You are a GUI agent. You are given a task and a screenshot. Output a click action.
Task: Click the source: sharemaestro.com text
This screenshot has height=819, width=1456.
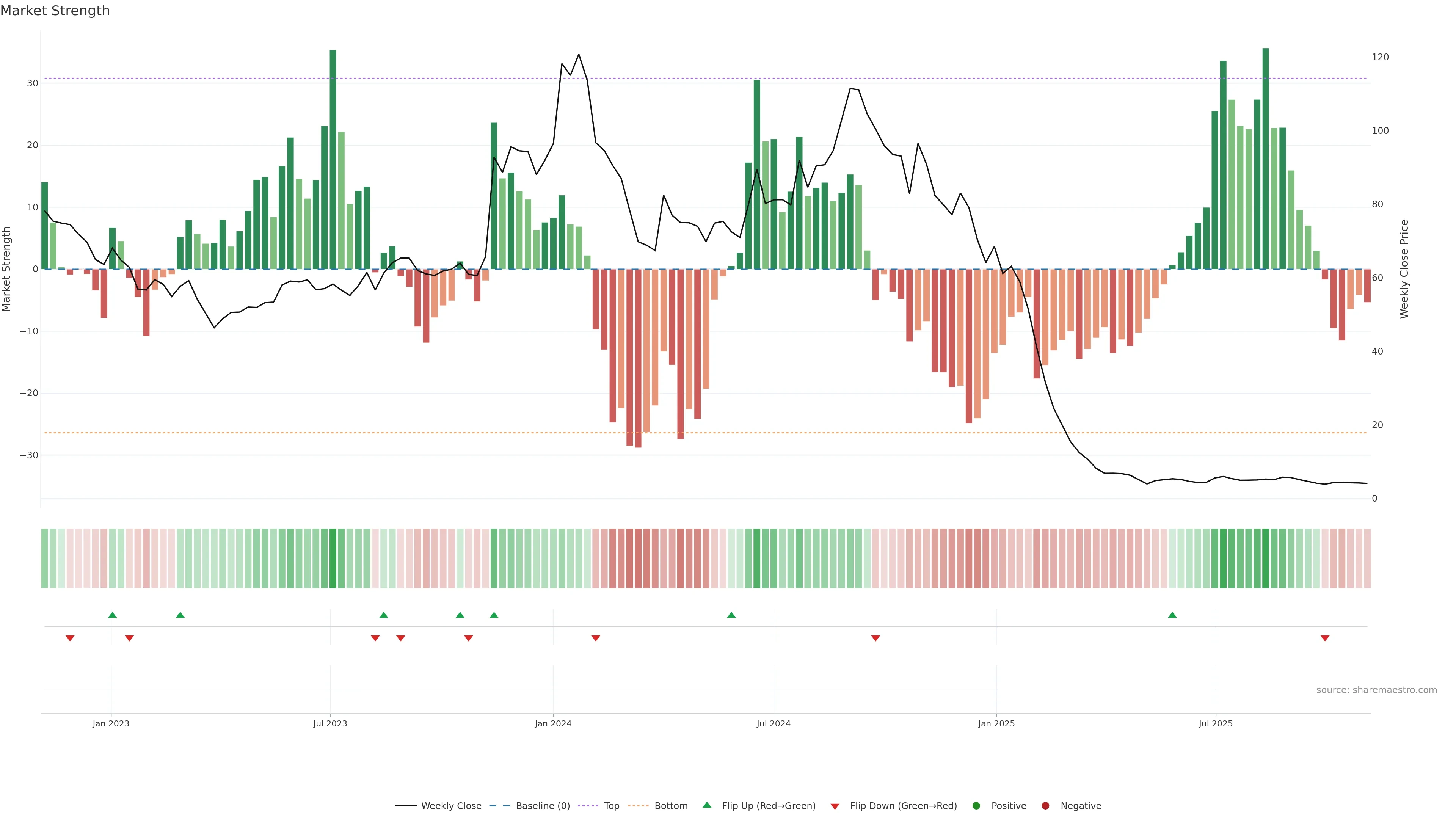click(x=1376, y=690)
